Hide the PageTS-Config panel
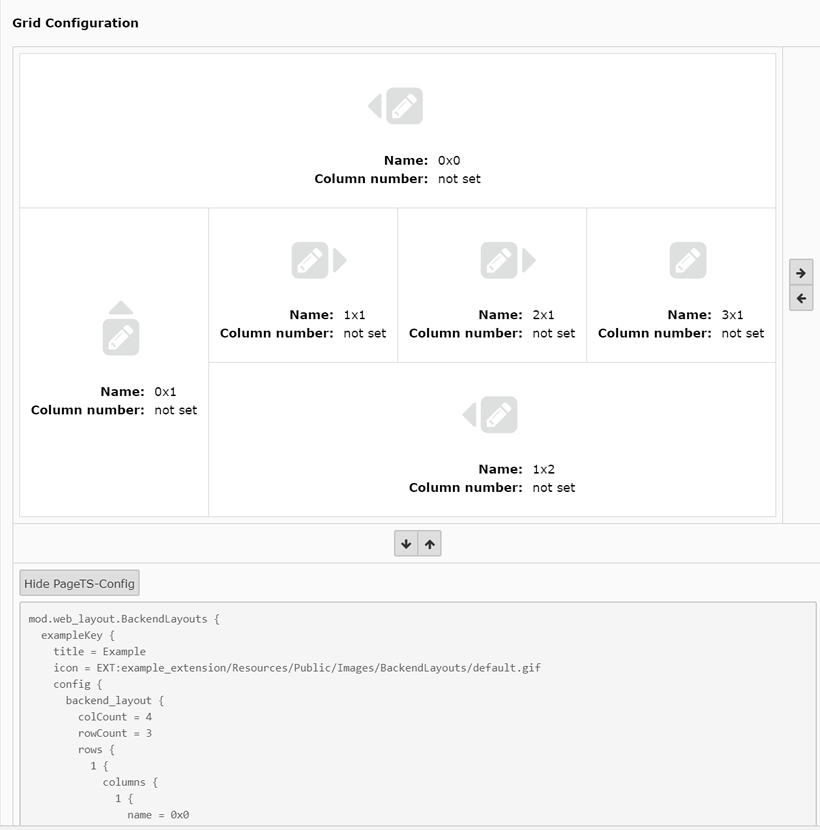The height and width of the screenshot is (830, 820). pyautogui.click(x=79, y=583)
